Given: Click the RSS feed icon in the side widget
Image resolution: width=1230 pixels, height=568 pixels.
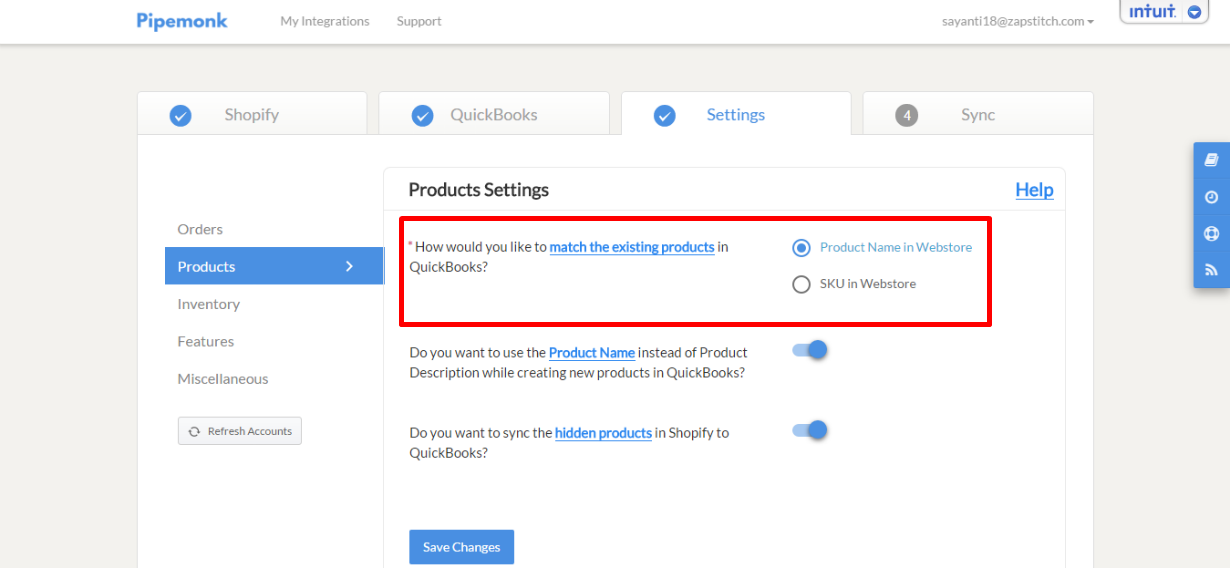Looking at the screenshot, I should (x=1211, y=270).
